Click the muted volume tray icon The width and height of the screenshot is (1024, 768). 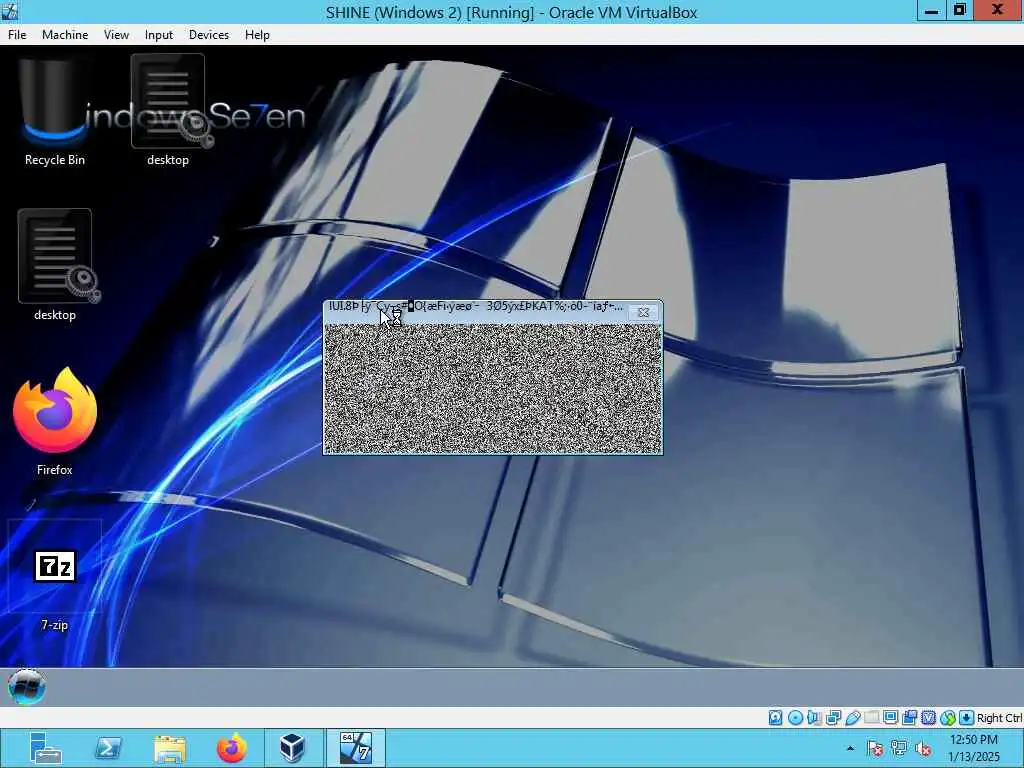tap(923, 748)
